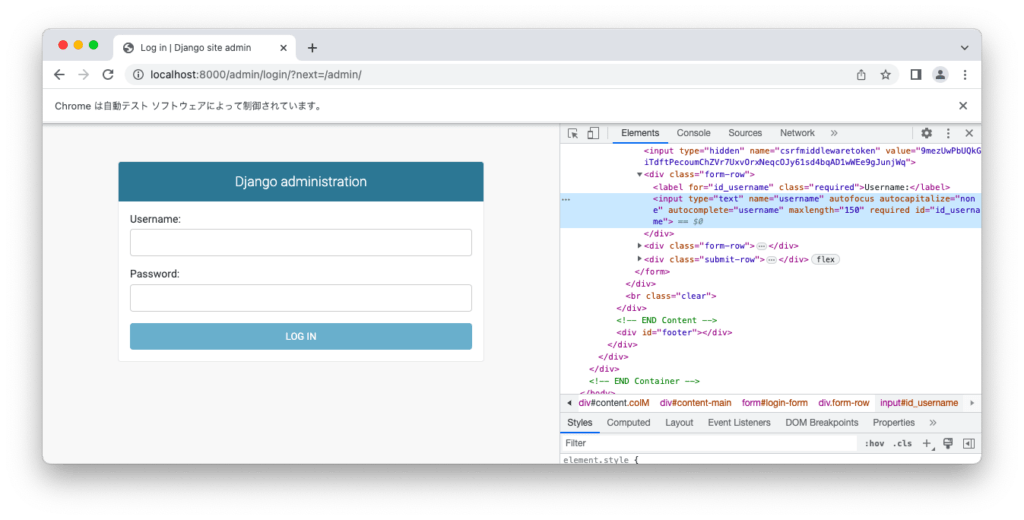Select form#login-form in the breadcrumb
Viewport: 1024px width, 520px height.
pyautogui.click(x=774, y=403)
